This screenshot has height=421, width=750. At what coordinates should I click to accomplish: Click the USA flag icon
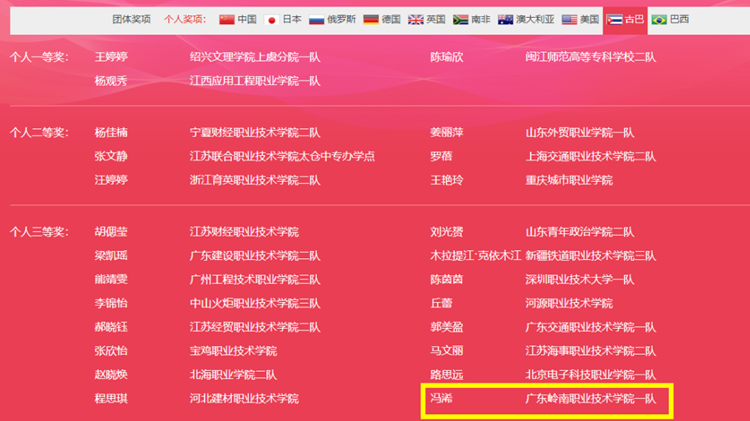[x=569, y=19]
